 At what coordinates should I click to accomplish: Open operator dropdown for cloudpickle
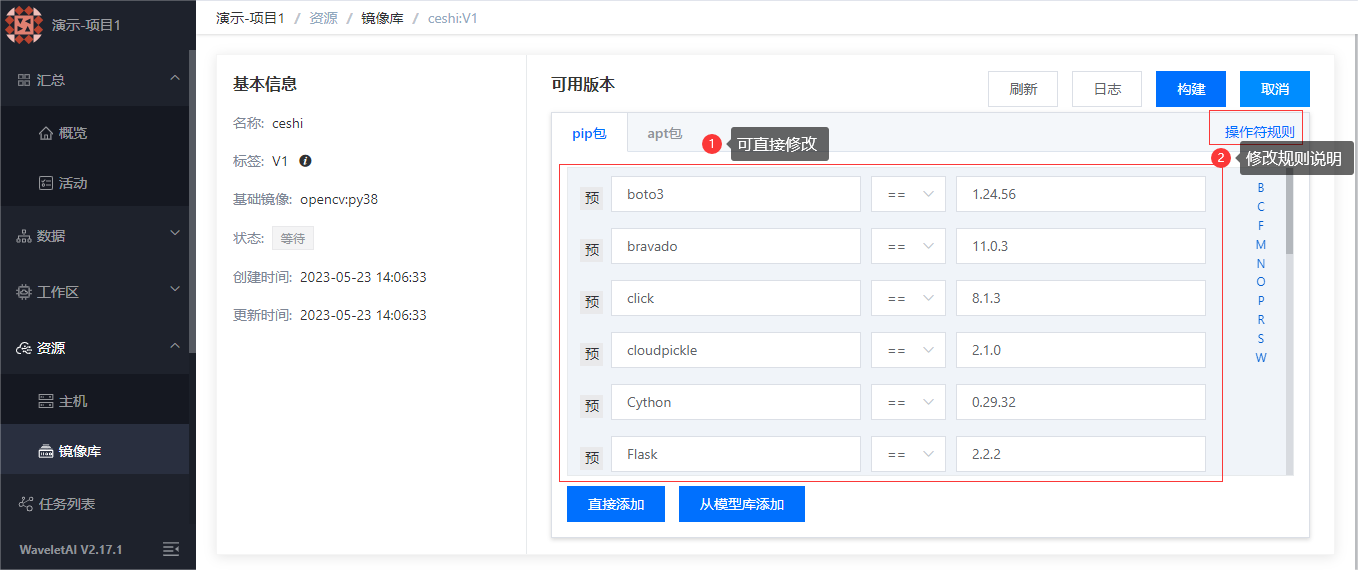tap(908, 350)
